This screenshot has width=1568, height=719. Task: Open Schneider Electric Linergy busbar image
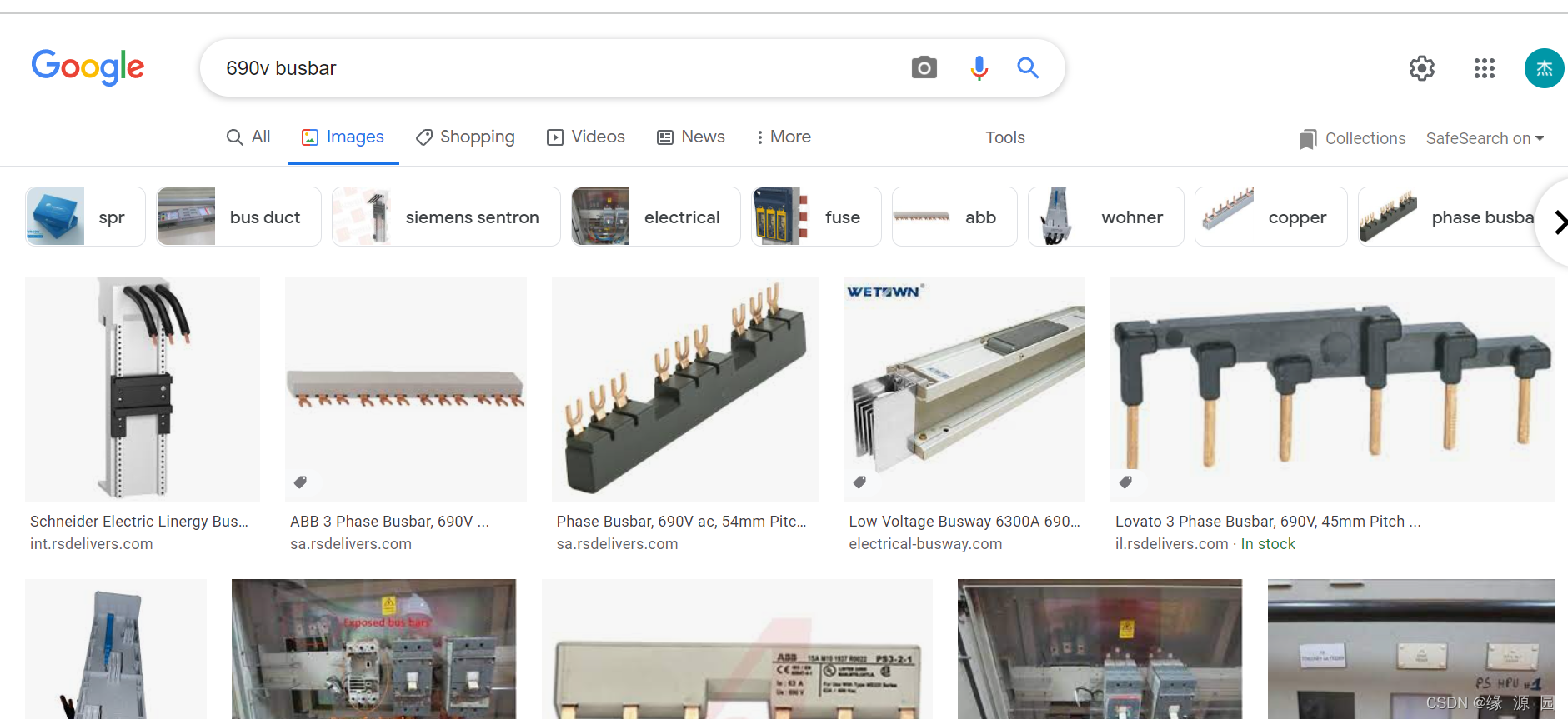tap(143, 389)
